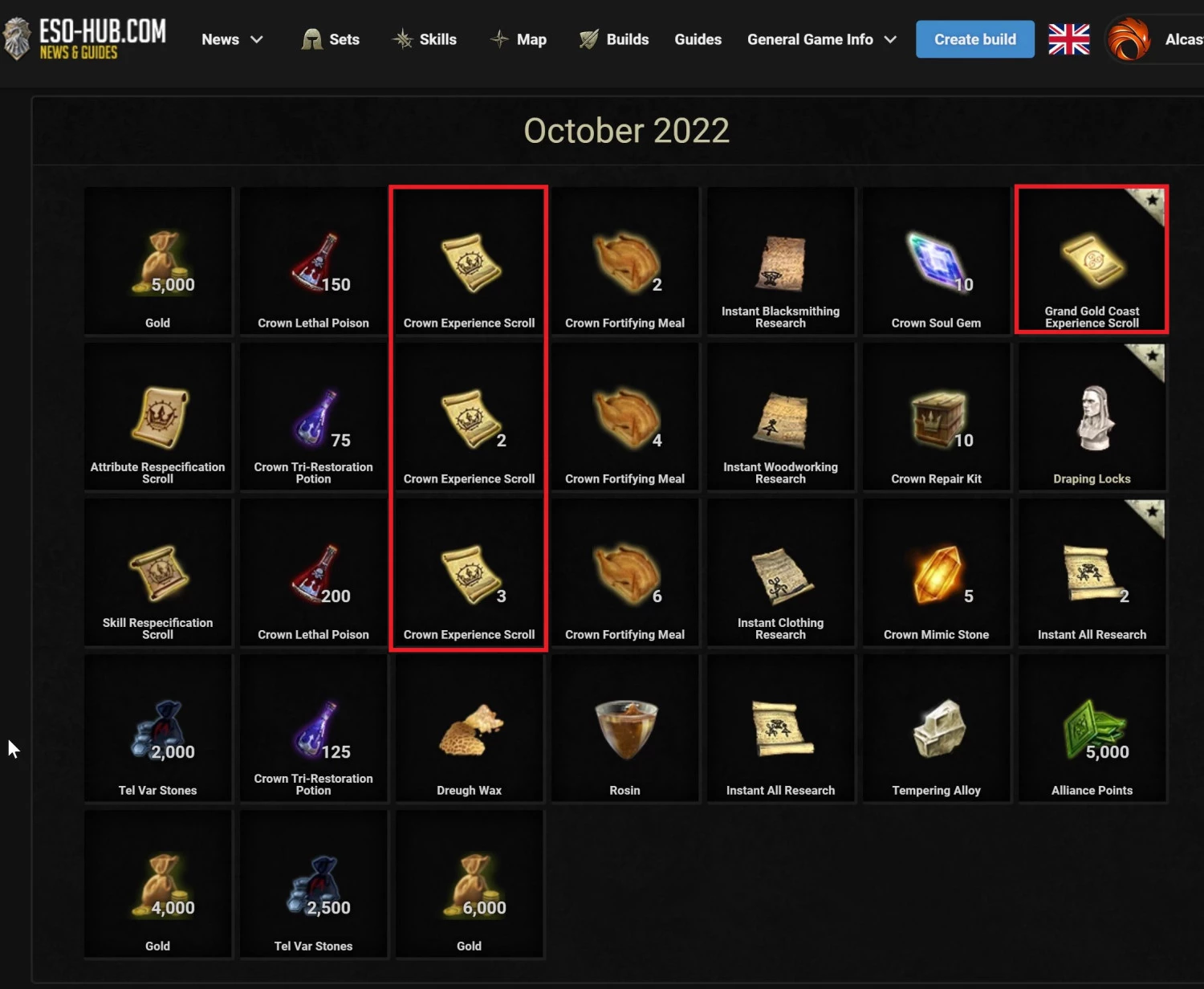Click the ESO-HUB.COM site logo
Screen dimensions: 1204x989
pos(84,39)
